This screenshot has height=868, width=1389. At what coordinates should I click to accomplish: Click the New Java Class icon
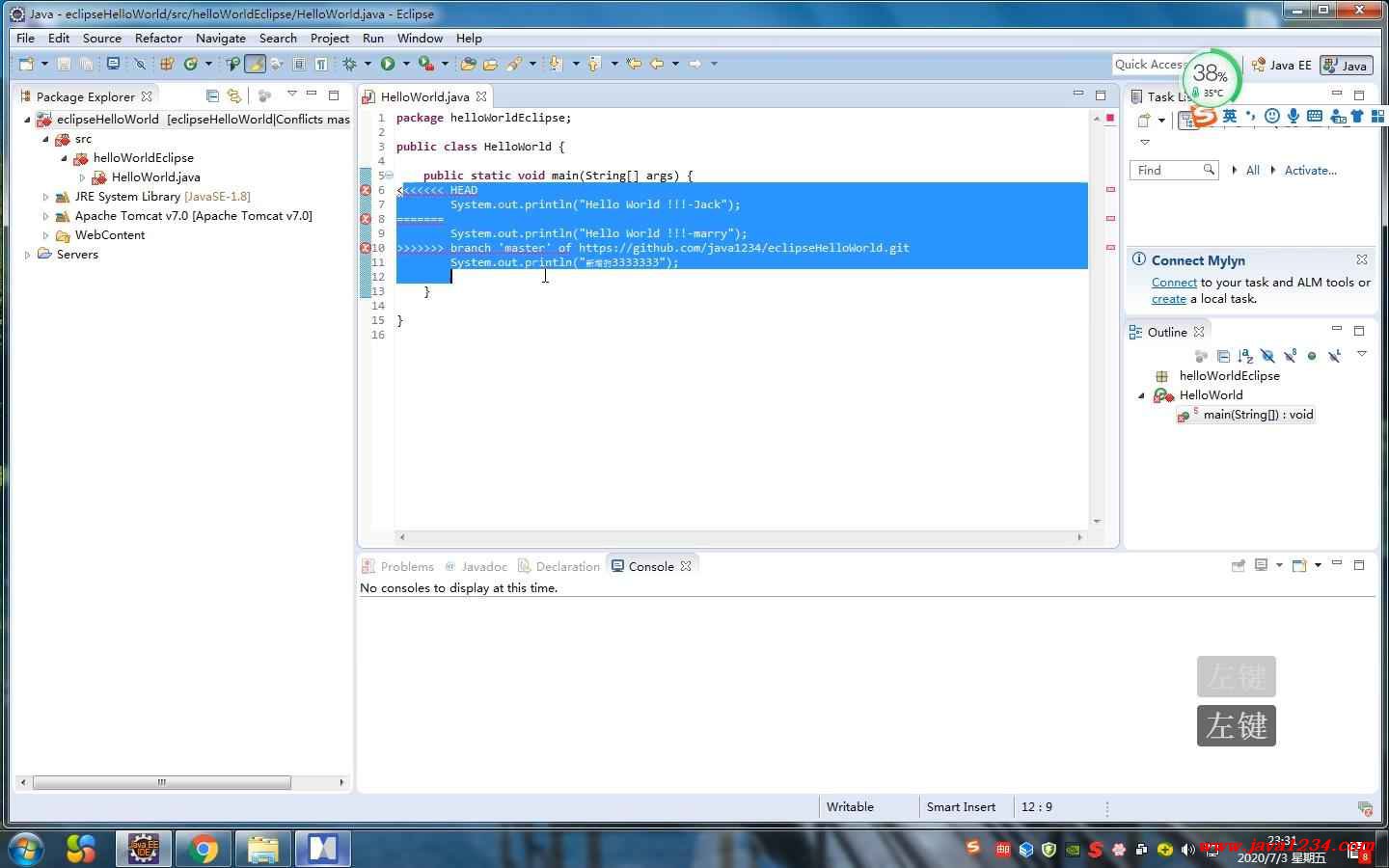coord(190,64)
